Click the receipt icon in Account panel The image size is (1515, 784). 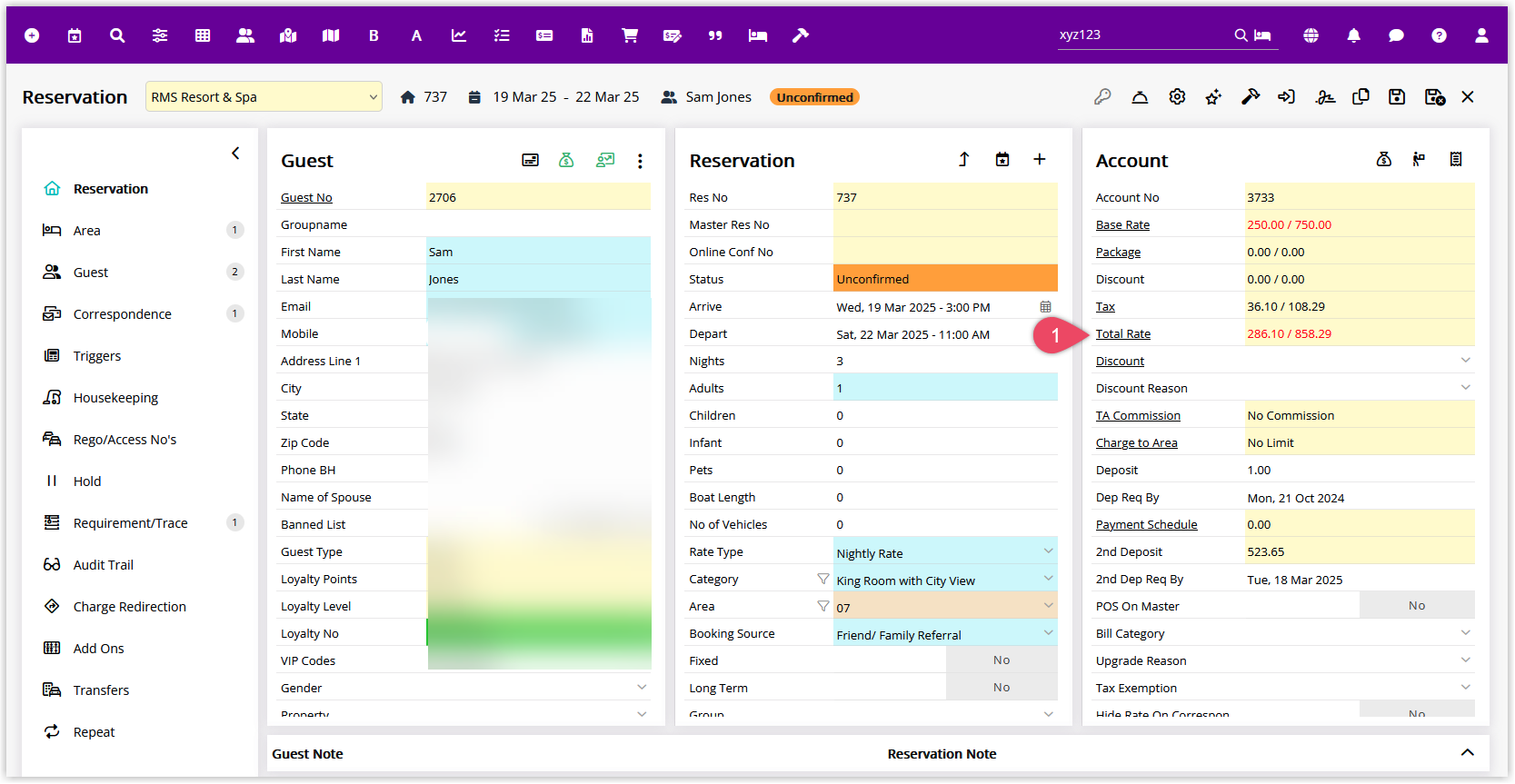[1456, 159]
